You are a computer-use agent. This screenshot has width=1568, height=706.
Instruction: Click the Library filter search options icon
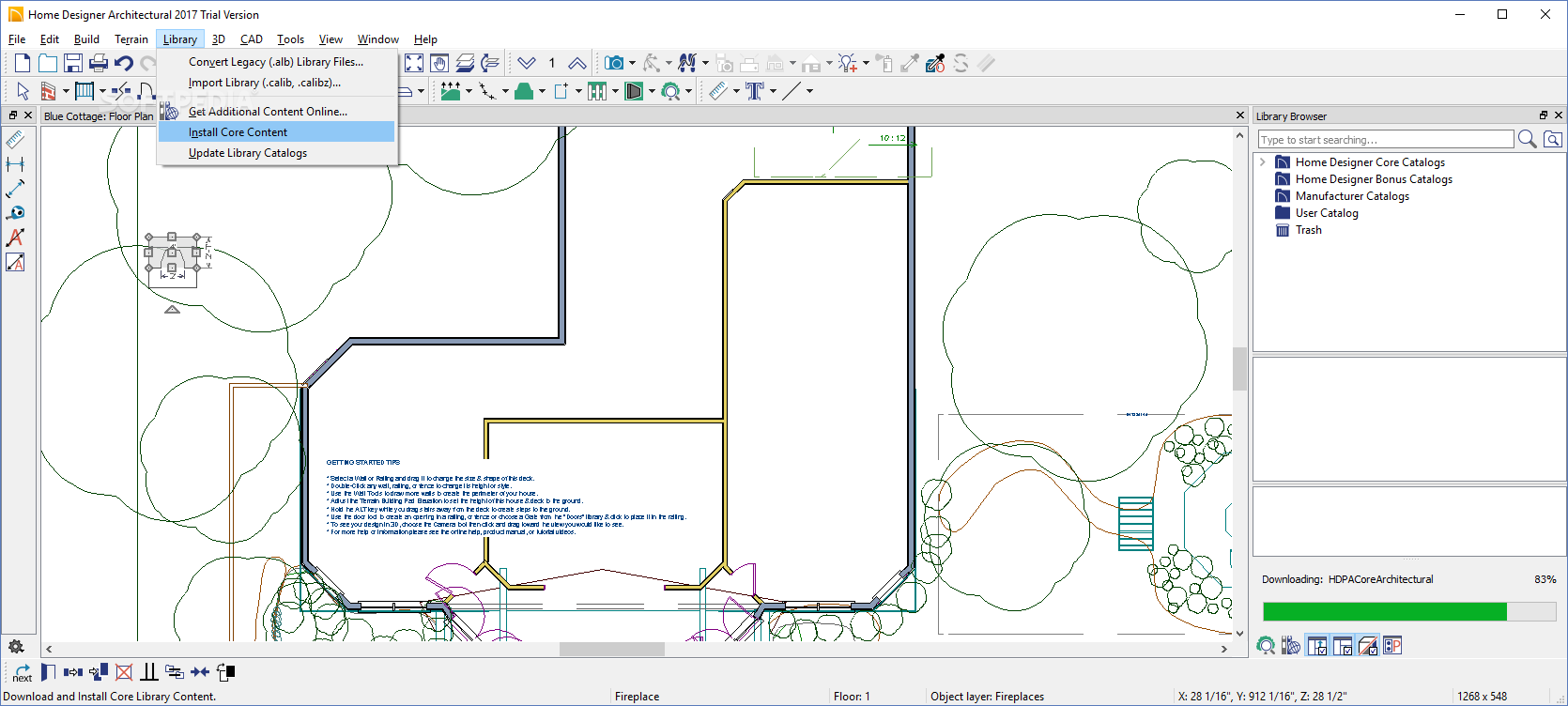[x=1553, y=139]
